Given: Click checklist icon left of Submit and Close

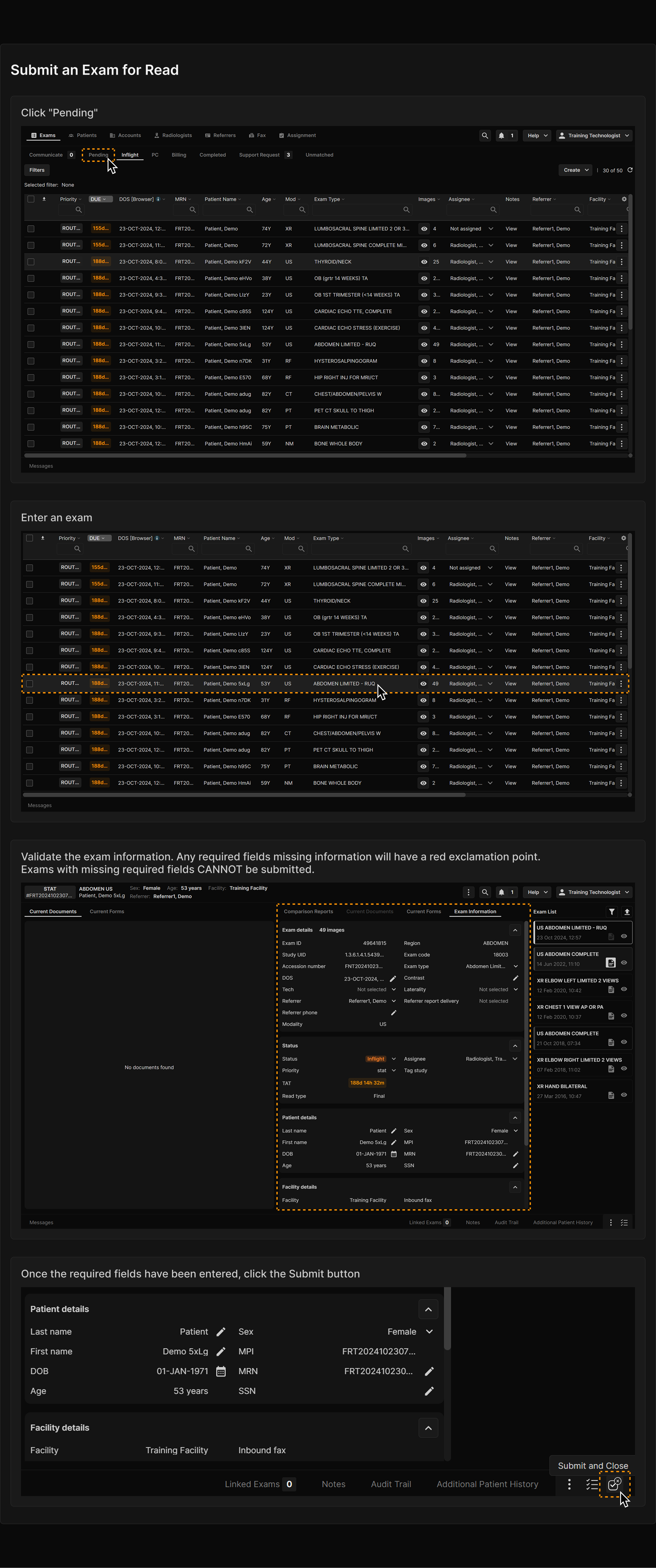Looking at the screenshot, I should [592, 1485].
